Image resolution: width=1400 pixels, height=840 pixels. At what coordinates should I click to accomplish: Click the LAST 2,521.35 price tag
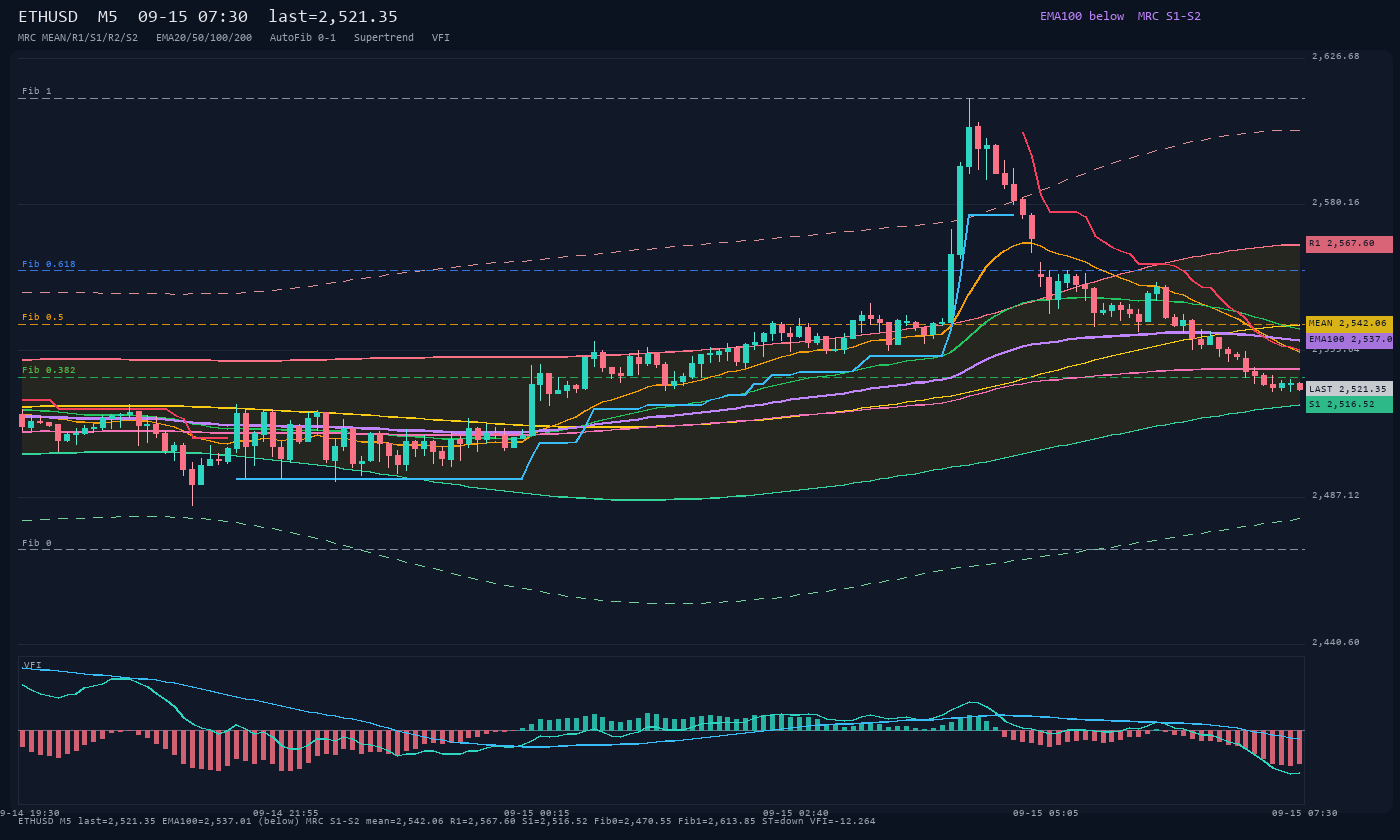(1349, 389)
